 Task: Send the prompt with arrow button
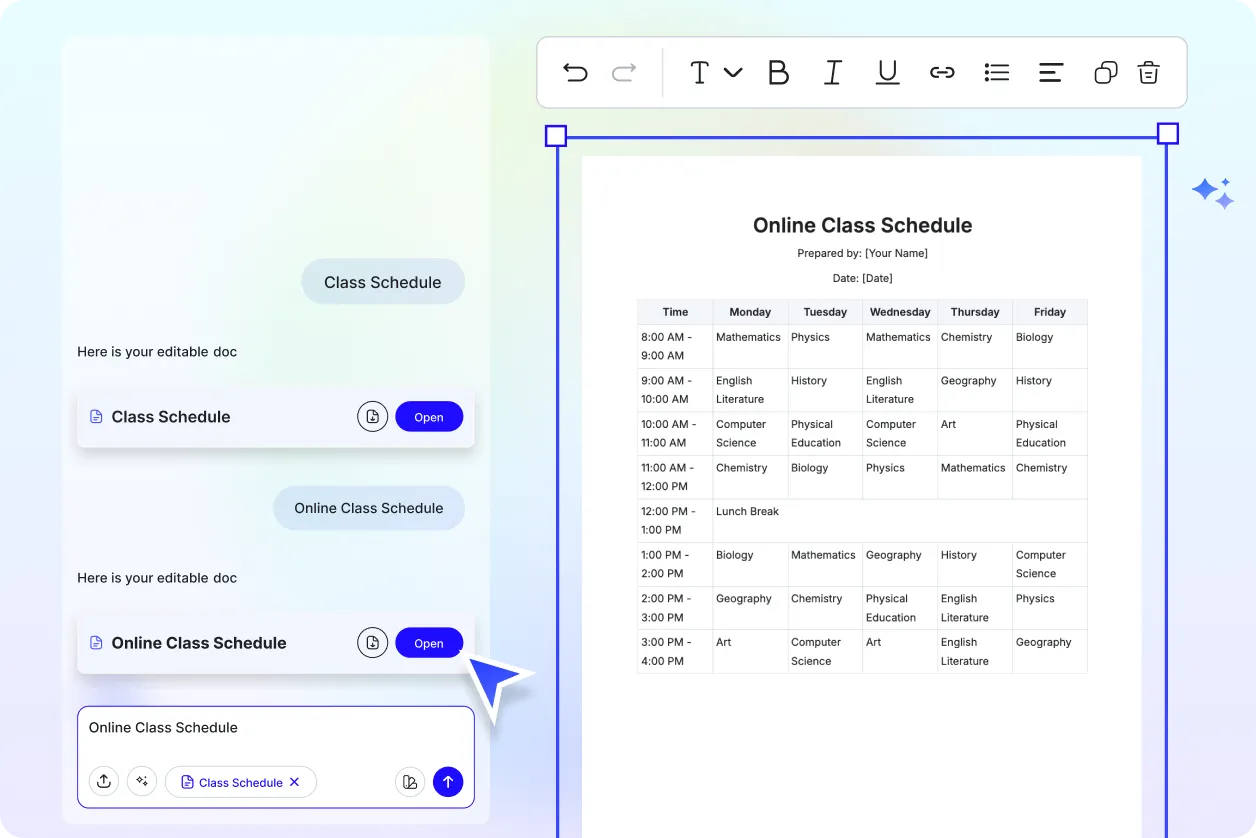point(448,782)
